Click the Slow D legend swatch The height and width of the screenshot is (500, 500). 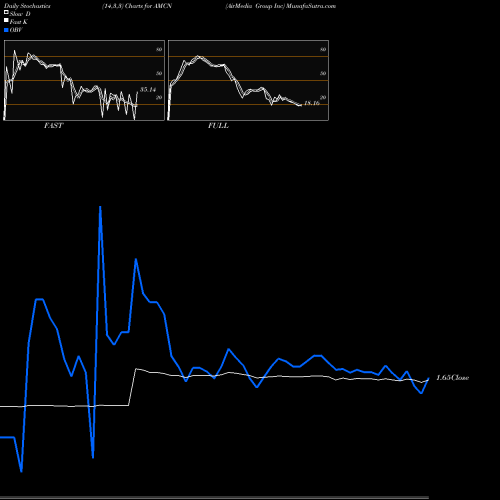6,12
